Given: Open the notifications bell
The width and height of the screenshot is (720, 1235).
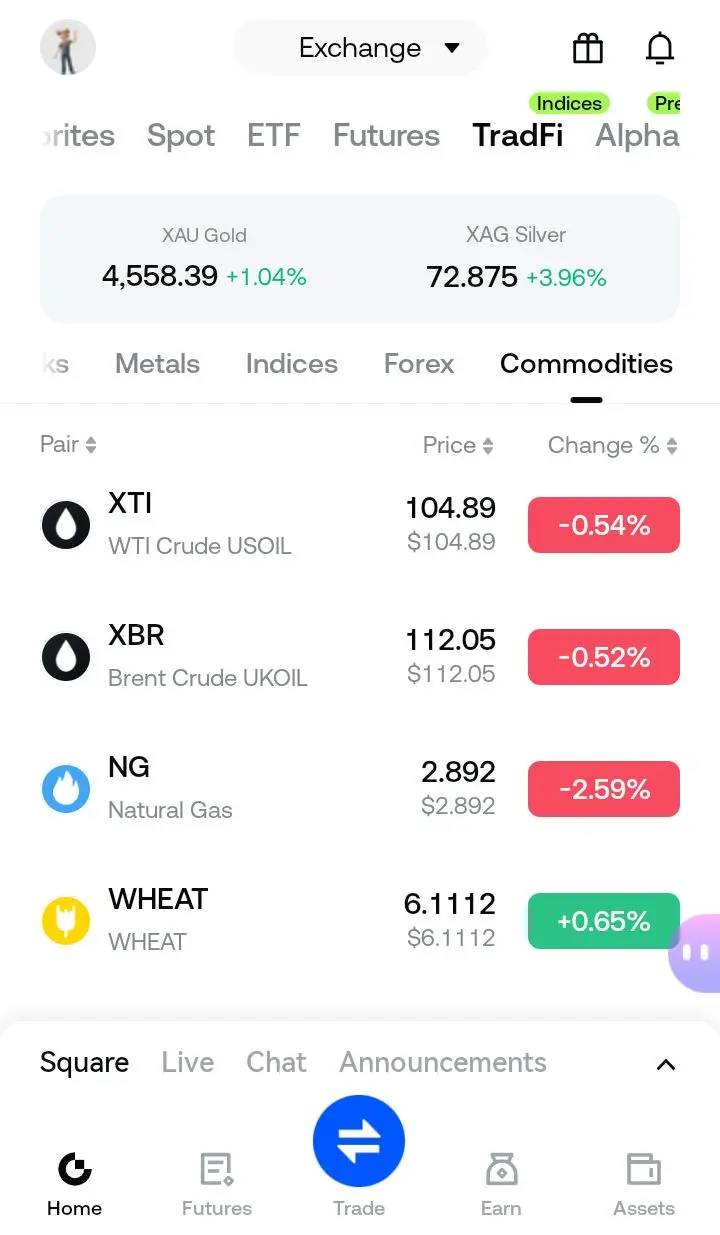Looking at the screenshot, I should pyautogui.click(x=660, y=48).
